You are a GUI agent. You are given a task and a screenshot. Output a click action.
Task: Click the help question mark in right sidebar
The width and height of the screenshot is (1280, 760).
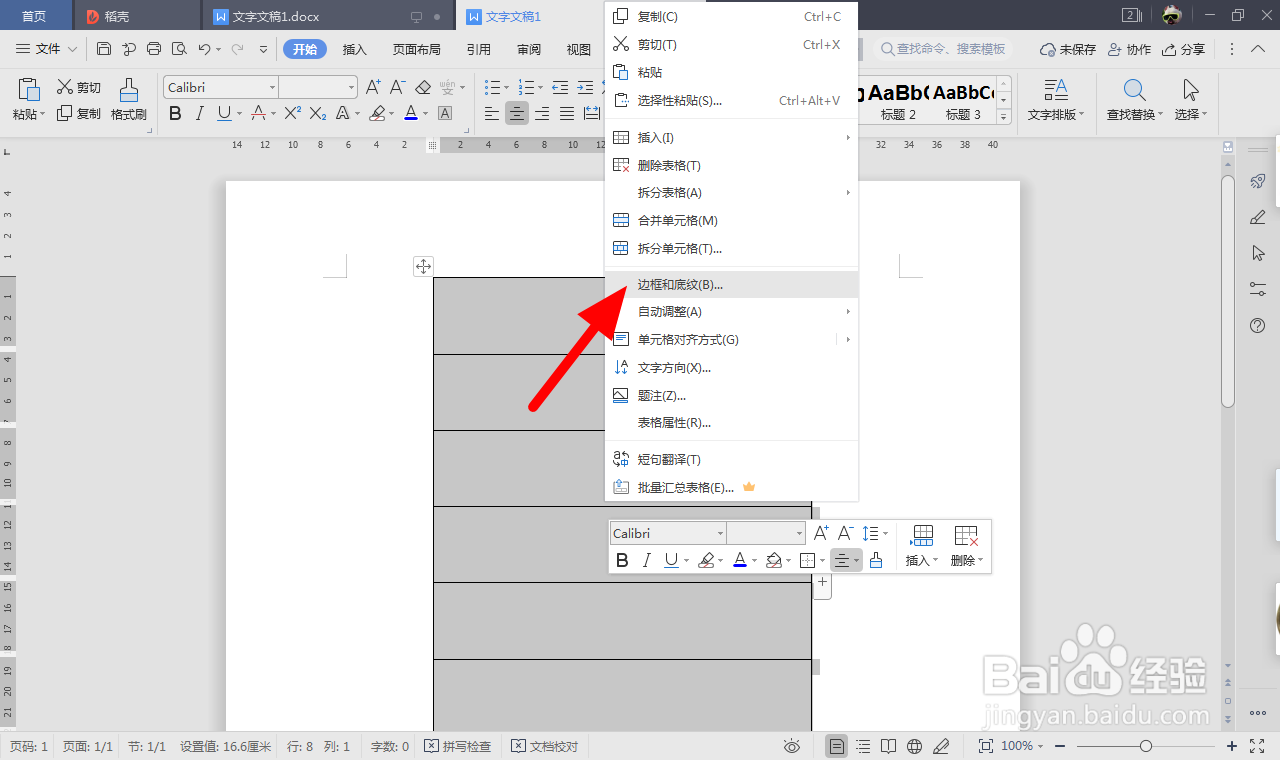(x=1259, y=325)
